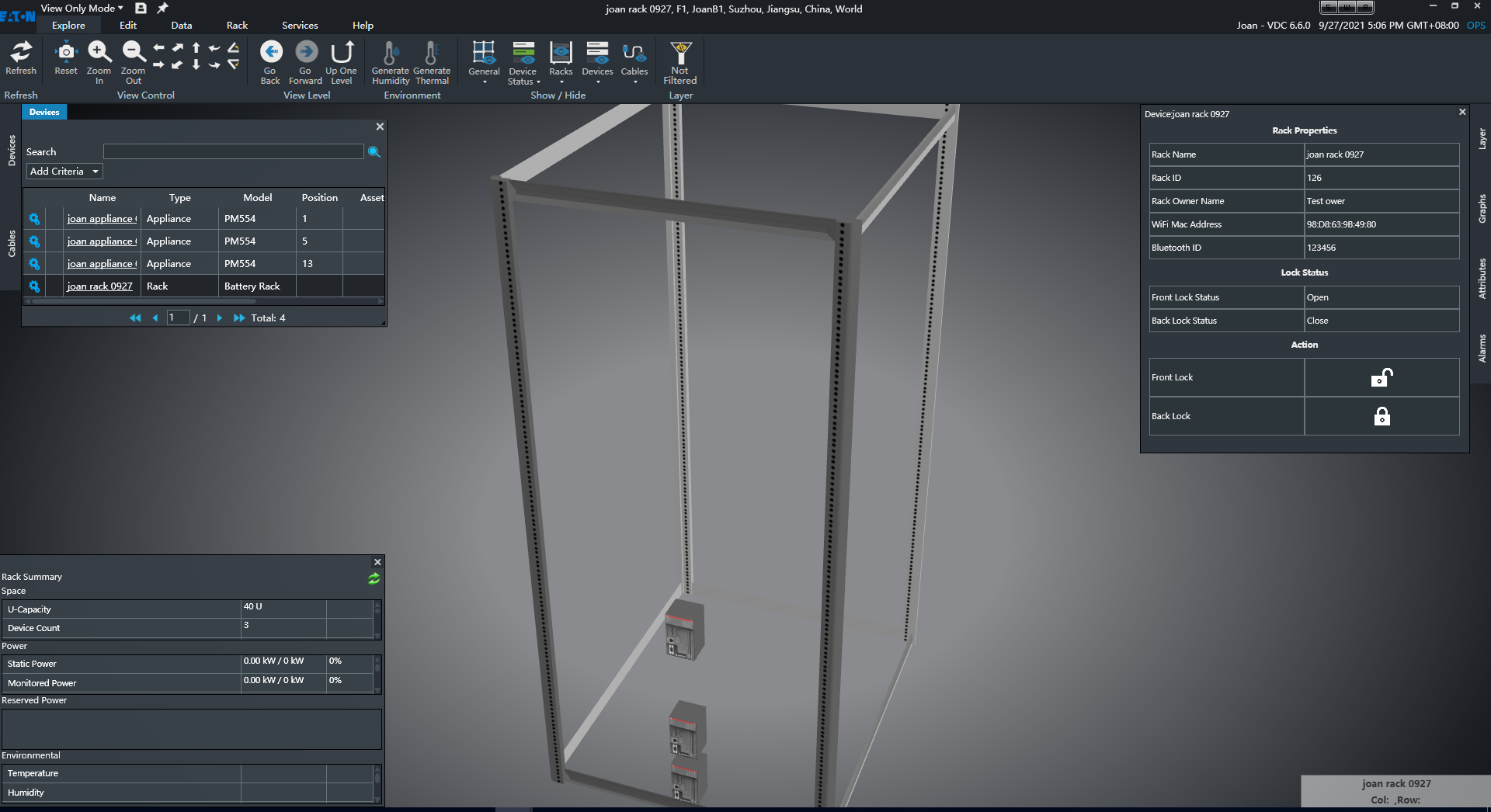Open the Attributes side tab
The width and height of the screenshot is (1491, 812).
(1482, 279)
